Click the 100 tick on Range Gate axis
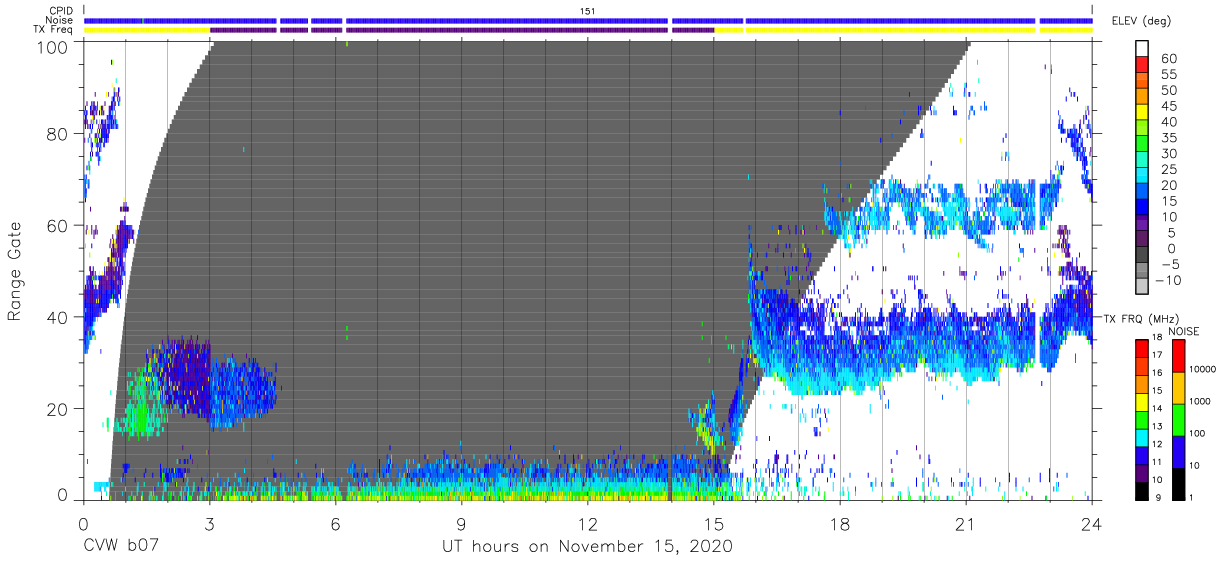The width and height of the screenshot is (1228, 567). point(53,47)
